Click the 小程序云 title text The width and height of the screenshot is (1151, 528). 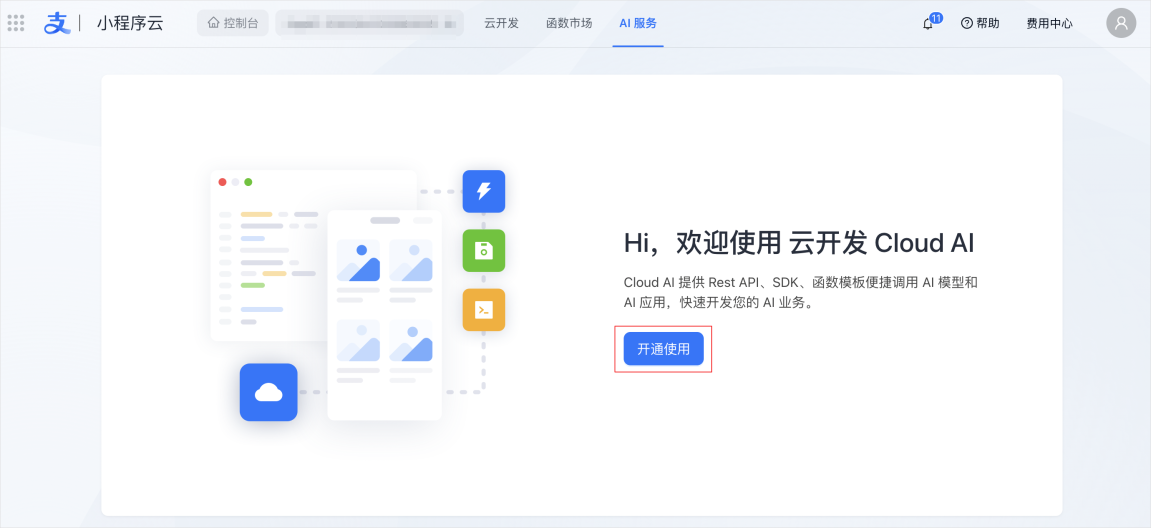(x=130, y=23)
